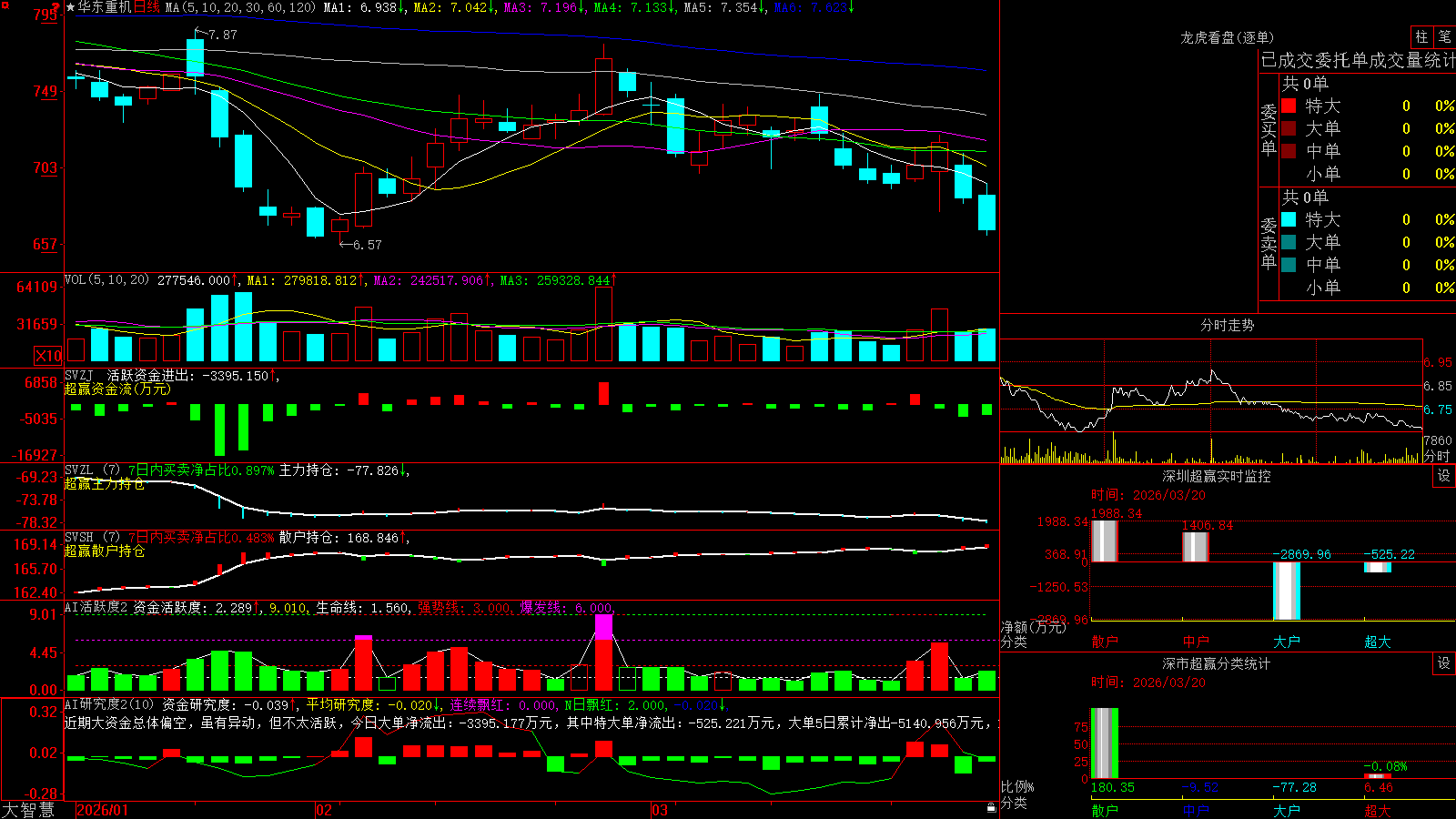
Task: Click the 超赢散户持仓 legend label
Action: point(105,551)
